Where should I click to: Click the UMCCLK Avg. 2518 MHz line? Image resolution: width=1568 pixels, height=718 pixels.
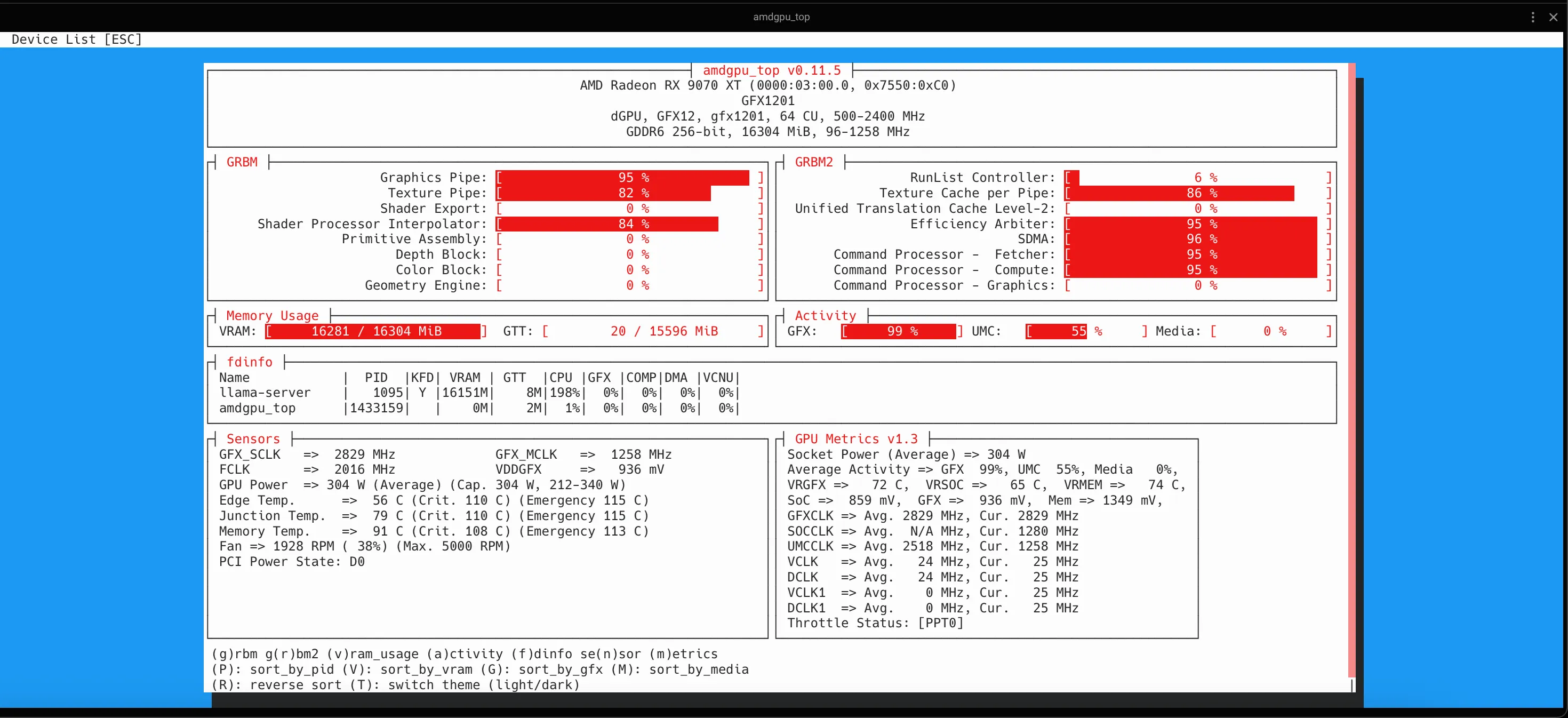932,546
